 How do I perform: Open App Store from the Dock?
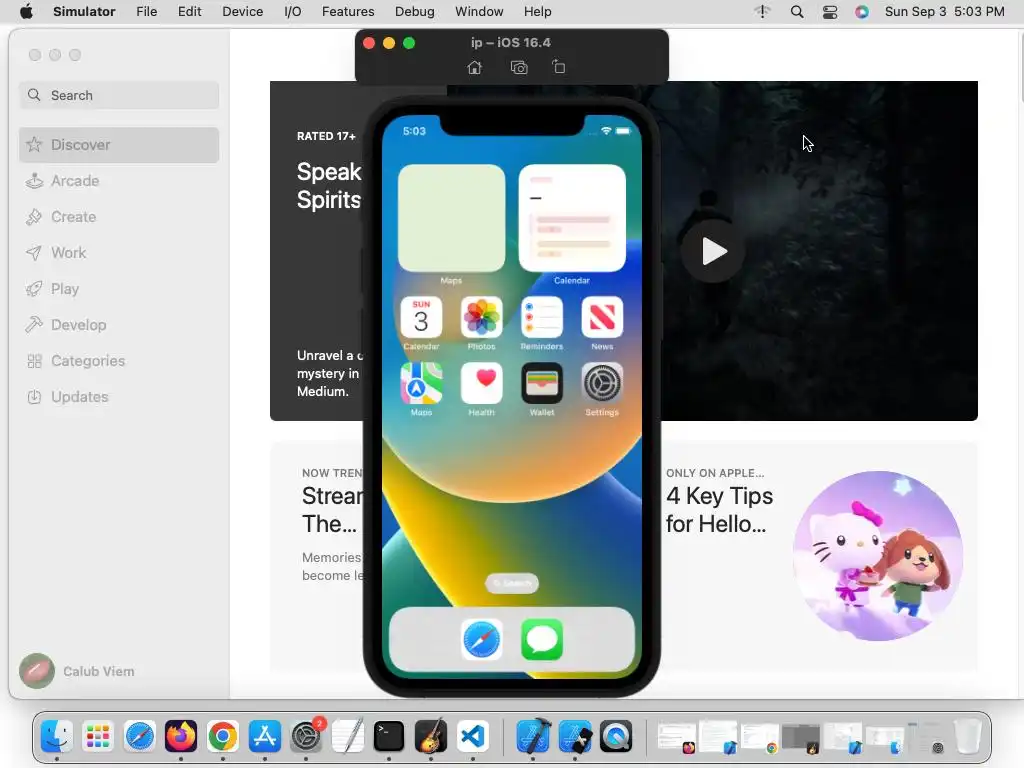pyautogui.click(x=264, y=737)
